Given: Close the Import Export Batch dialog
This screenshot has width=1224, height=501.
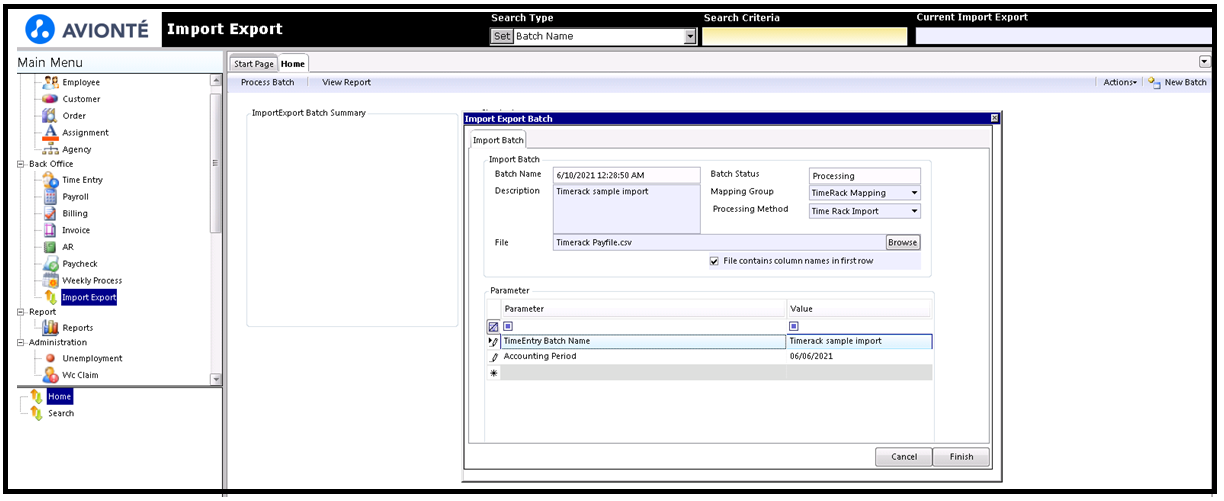Looking at the screenshot, I should (x=995, y=118).
